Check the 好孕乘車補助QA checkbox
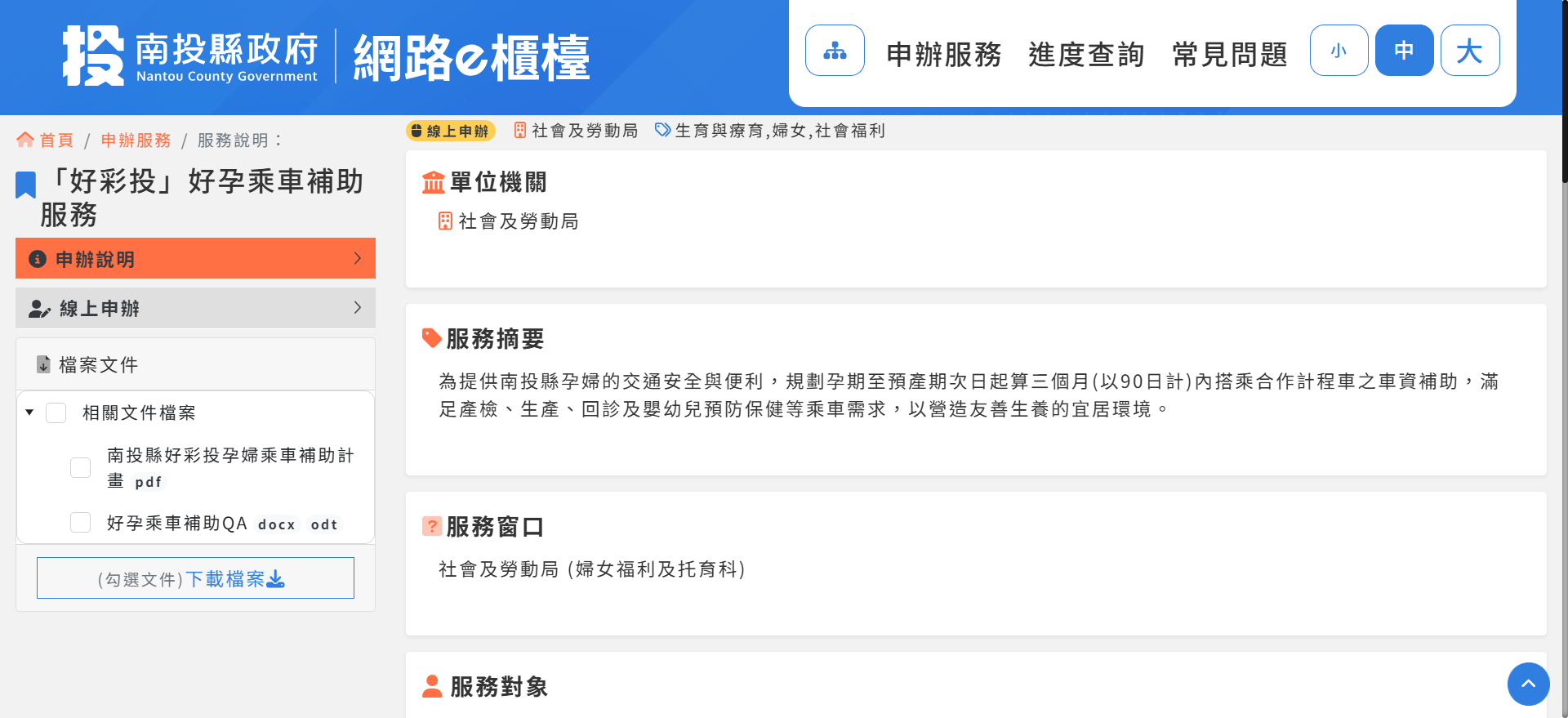 tap(81, 523)
